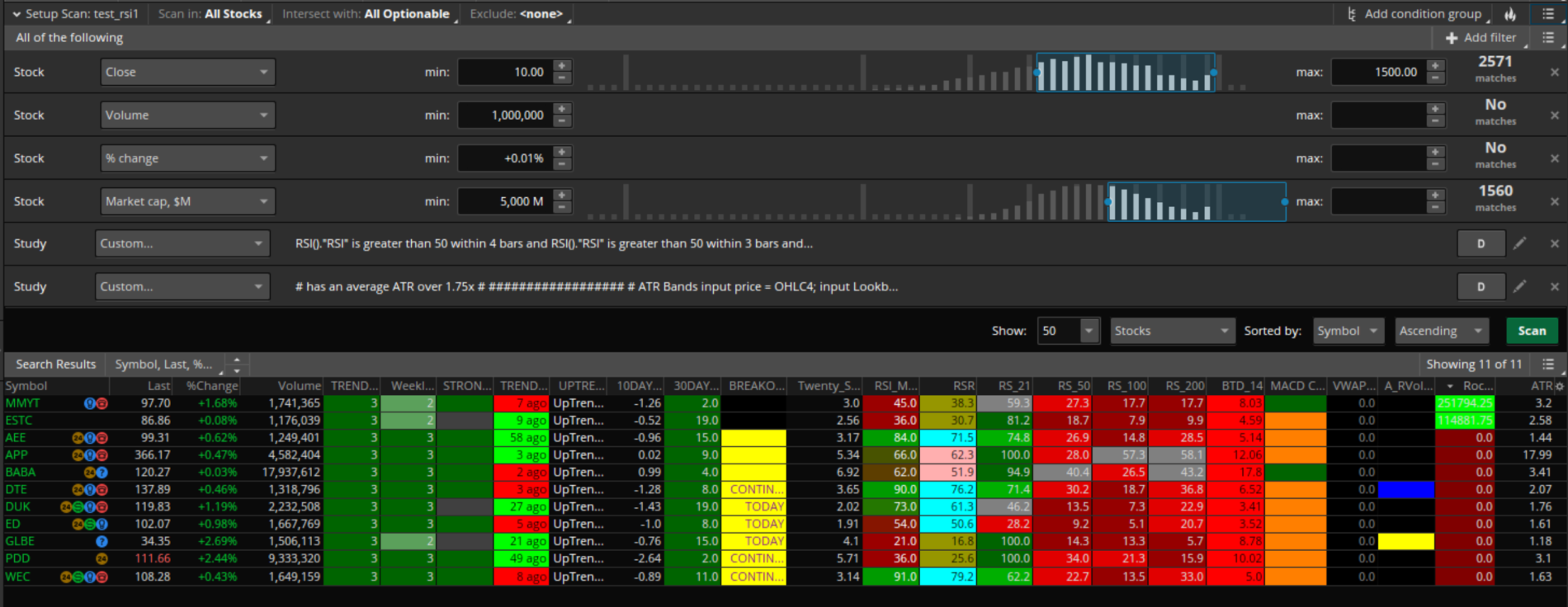Decrease the Close min value with minus stepper
The width and height of the screenshot is (1568, 607).
562,78
